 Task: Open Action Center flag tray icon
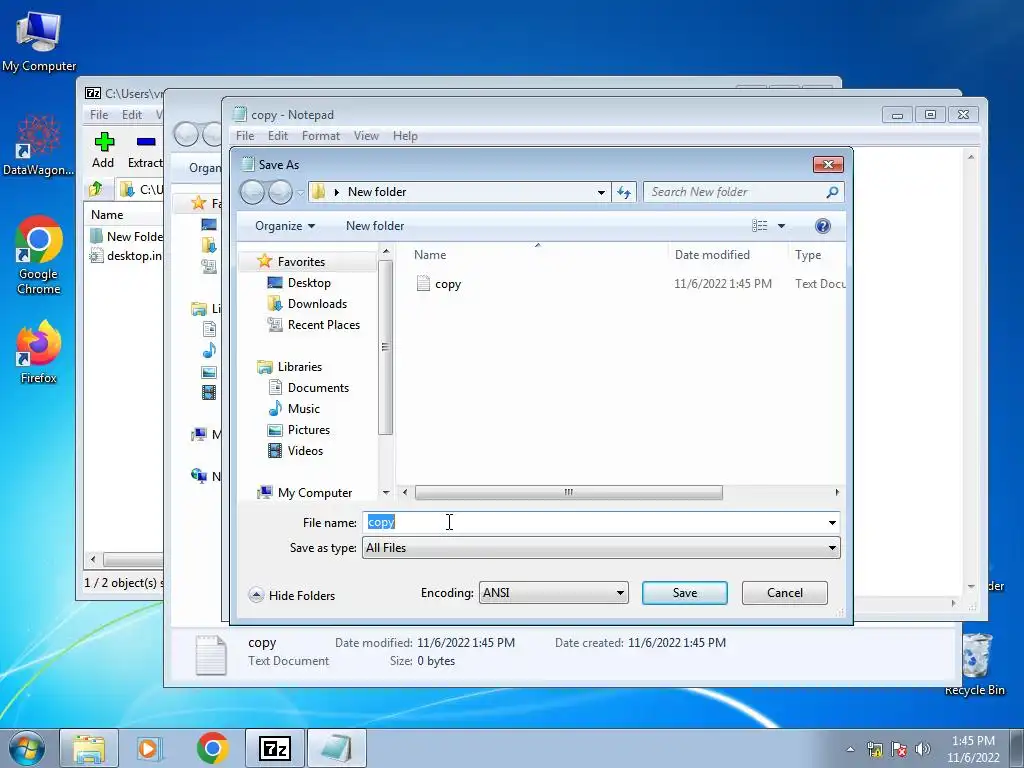pyautogui.click(x=899, y=749)
